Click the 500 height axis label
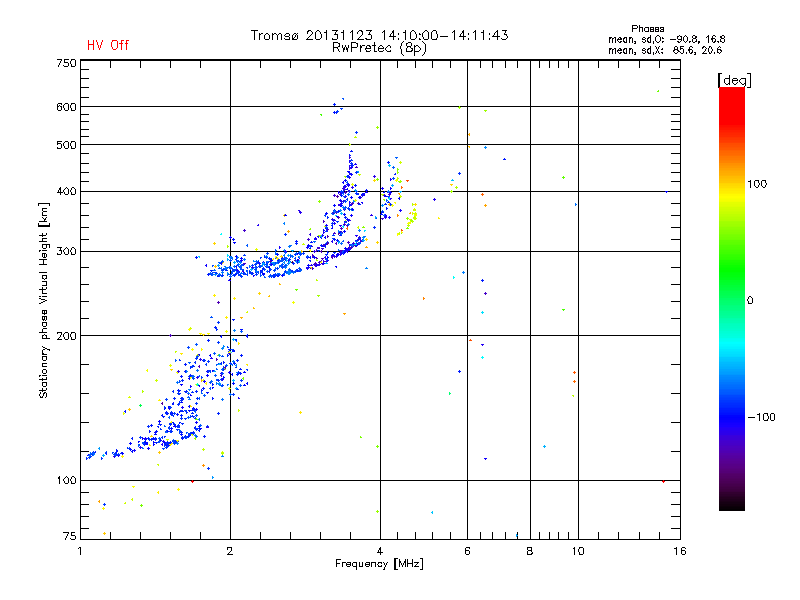The height and width of the screenshot is (600, 800). (66, 145)
